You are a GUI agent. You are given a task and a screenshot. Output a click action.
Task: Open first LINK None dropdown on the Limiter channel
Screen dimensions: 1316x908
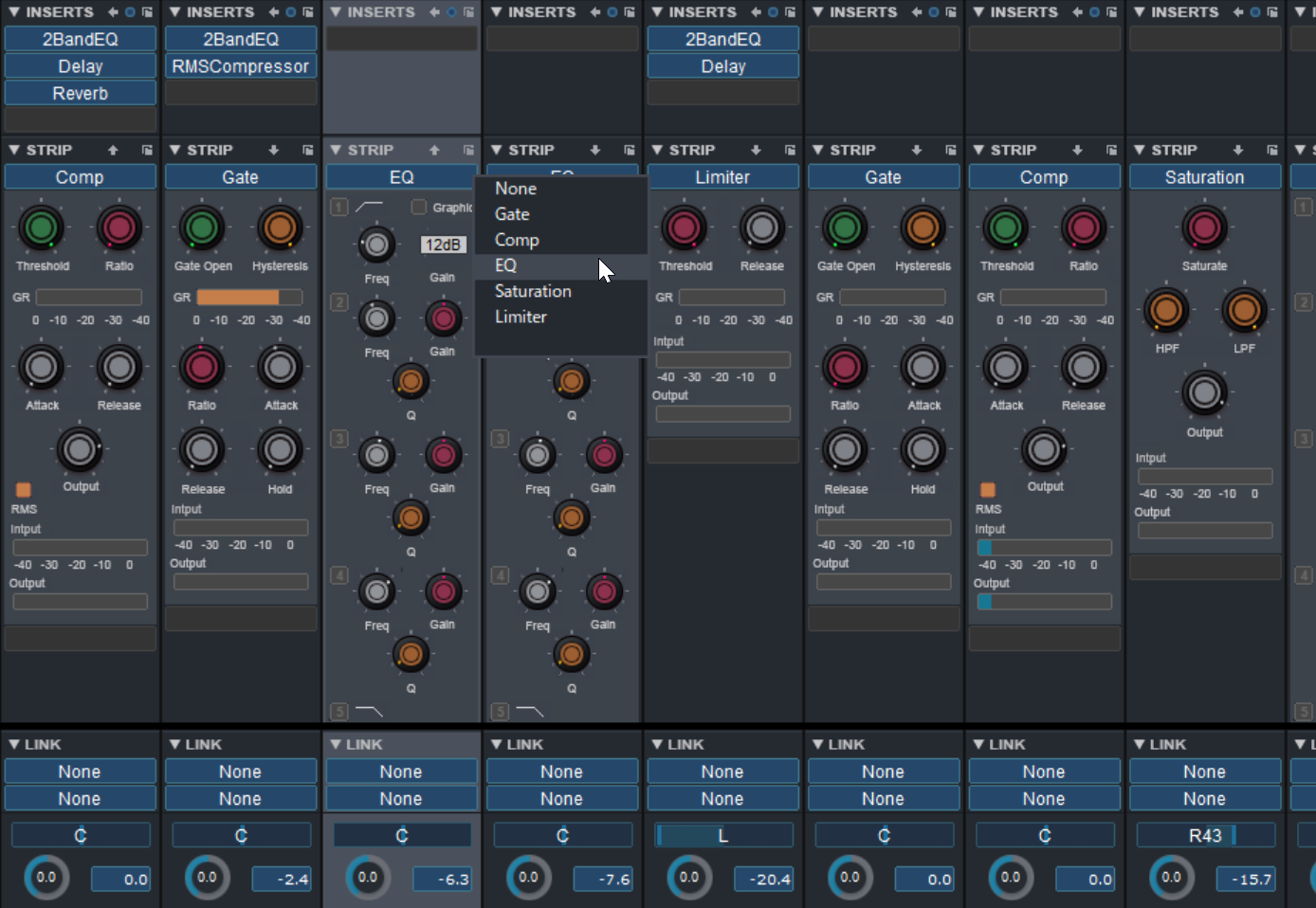click(722, 772)
